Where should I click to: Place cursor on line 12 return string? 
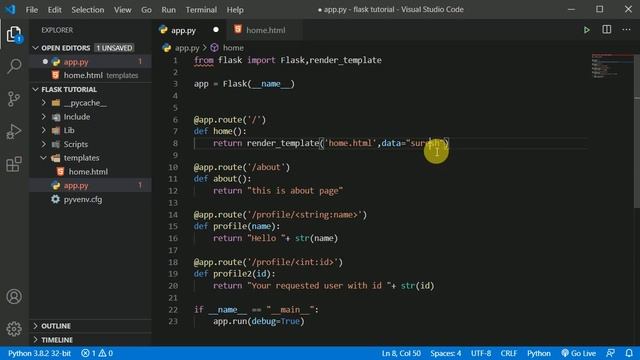pyautogui.click(x=295, y=191)
